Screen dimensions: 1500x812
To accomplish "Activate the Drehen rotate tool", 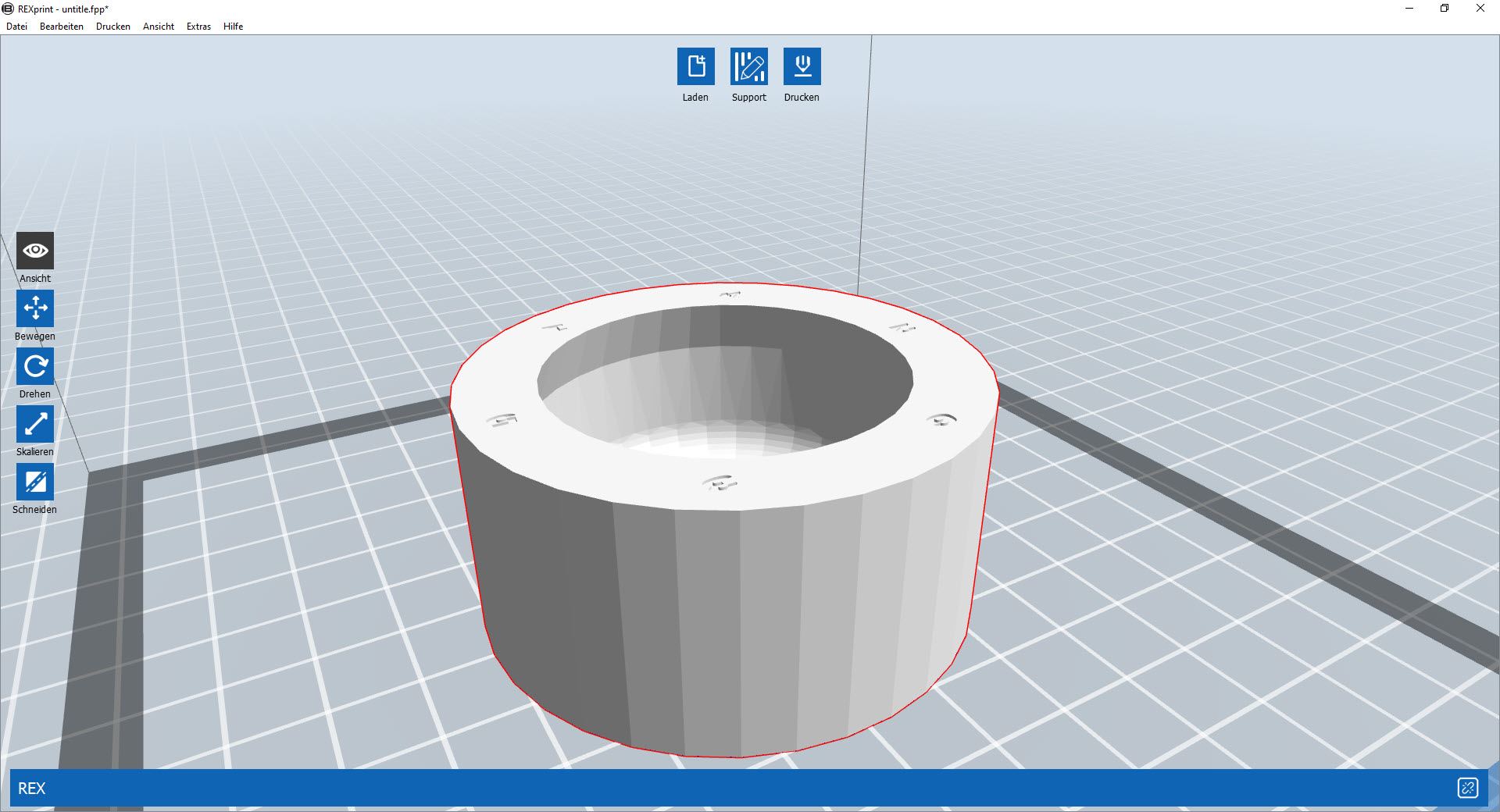I will [x=35, y=366].
